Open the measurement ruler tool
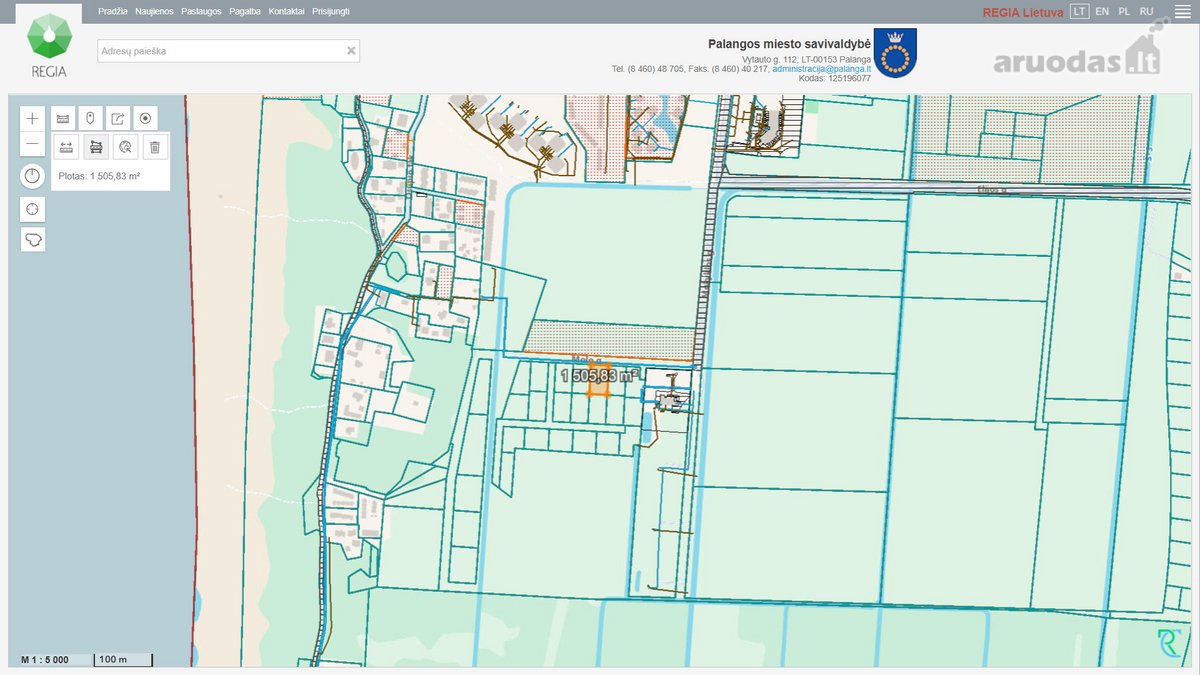This screenshot has height=675, width=1200. coord(63,118)
